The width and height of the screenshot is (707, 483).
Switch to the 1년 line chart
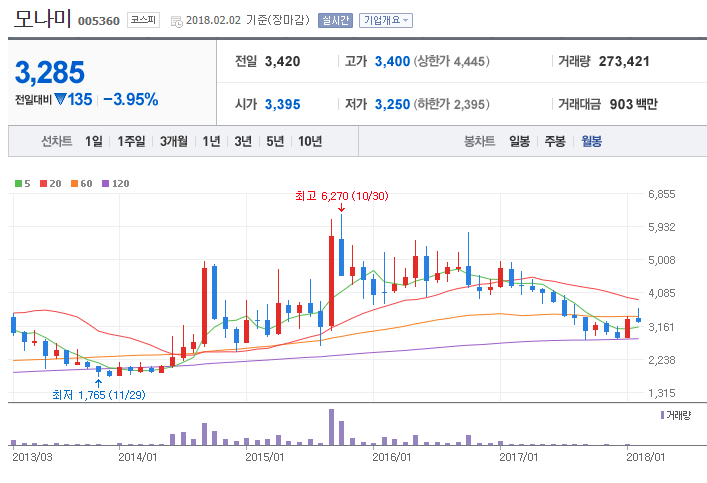click(211, 141)
